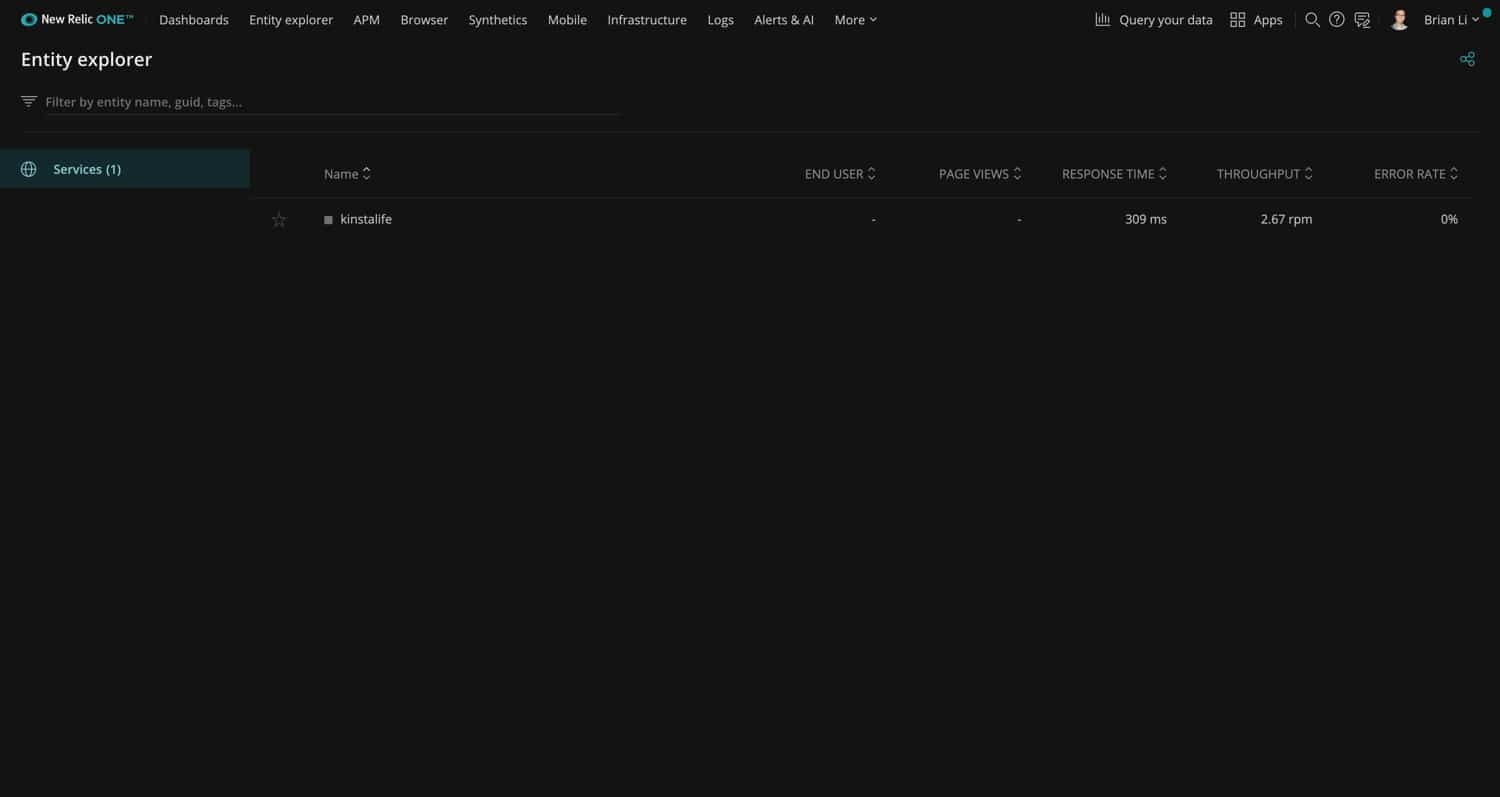This screenshot has height=797, width=1500.
Task: Click the Services globe icon
Action: (x=29, y=169)
